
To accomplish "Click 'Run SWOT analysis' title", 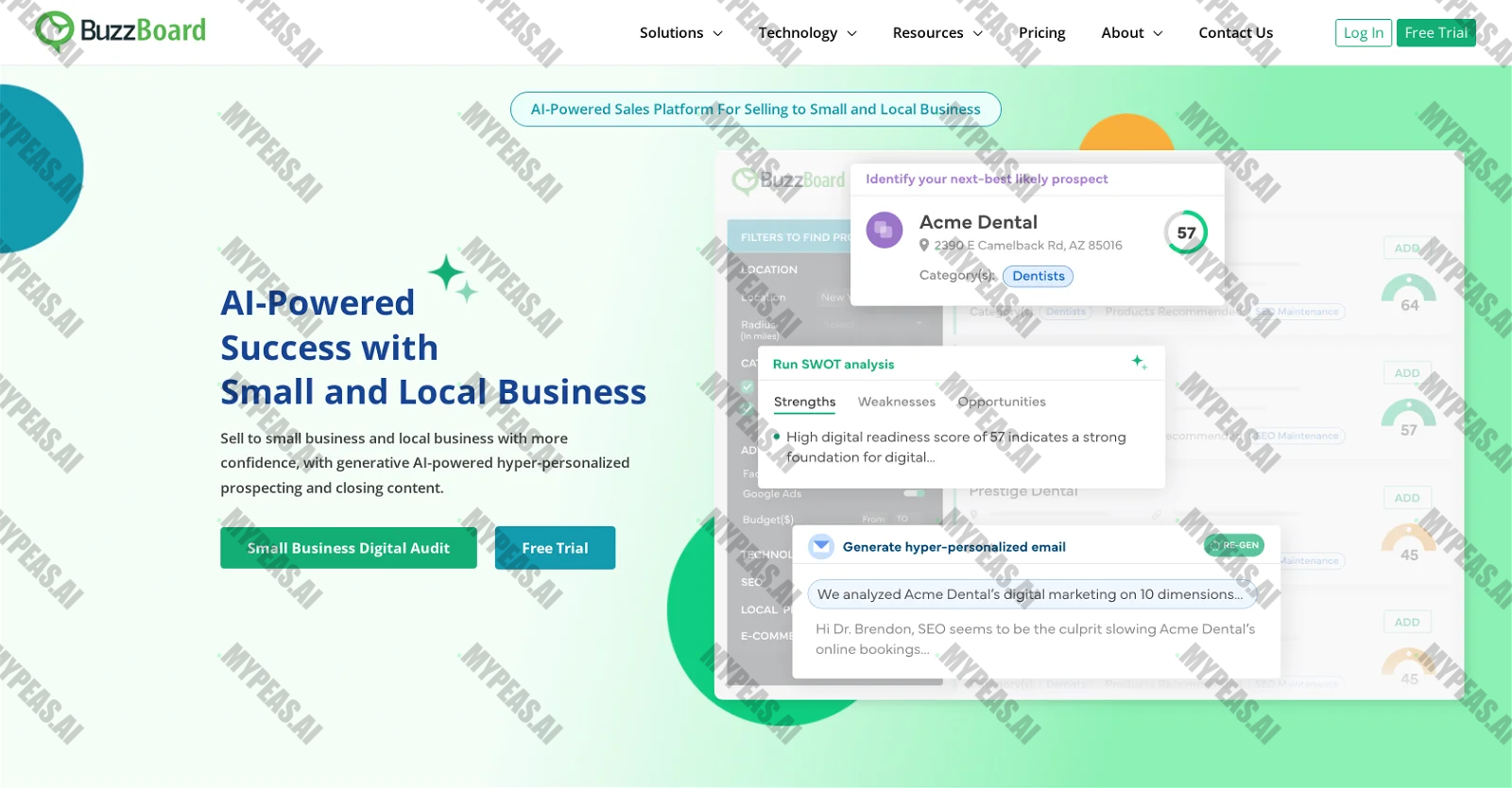I will [833, 364].
